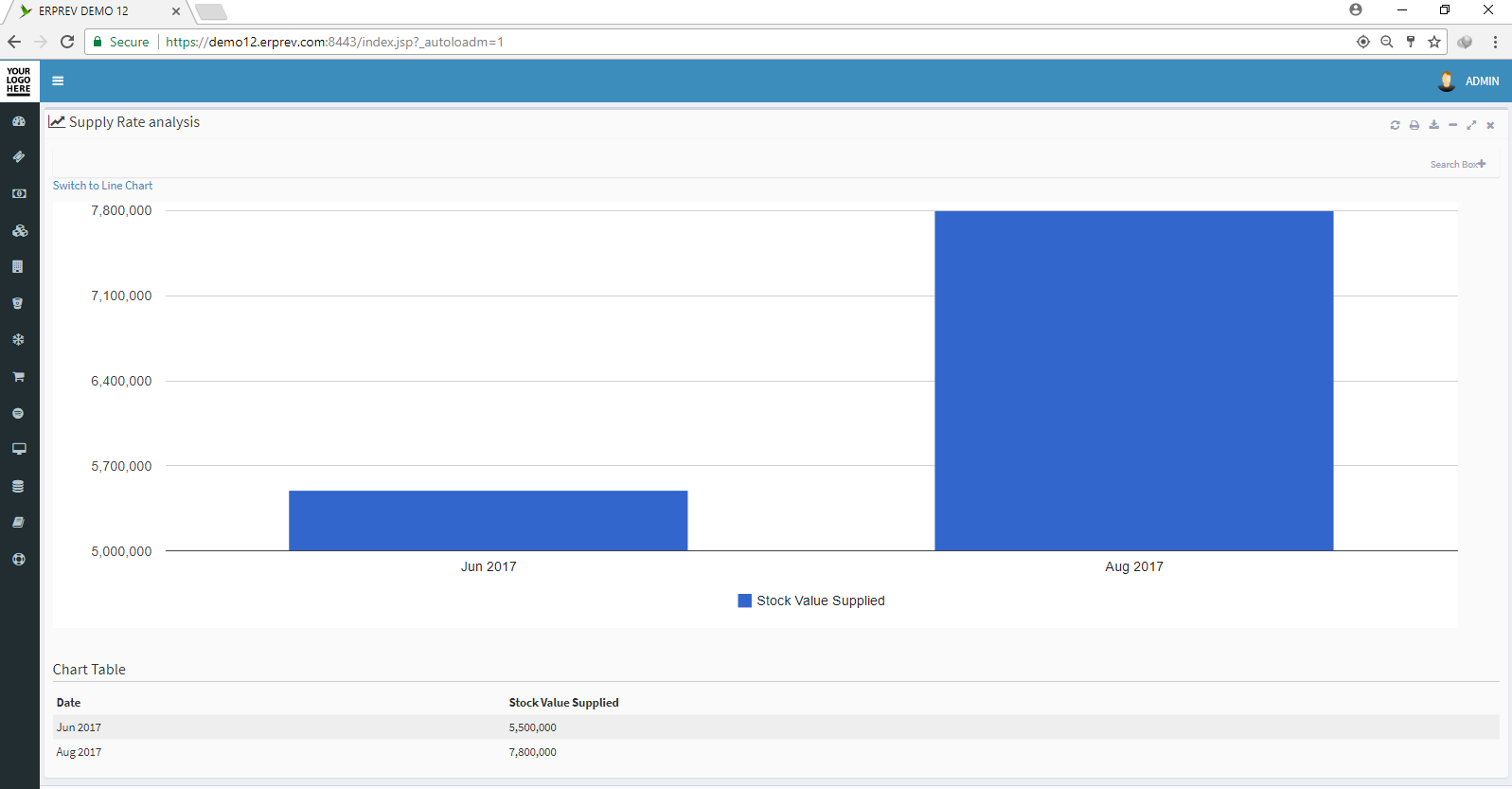Viewport: 1512px width, 789px height.
Task: Open Chrome three-dot menu
Action: point(1495,42)
